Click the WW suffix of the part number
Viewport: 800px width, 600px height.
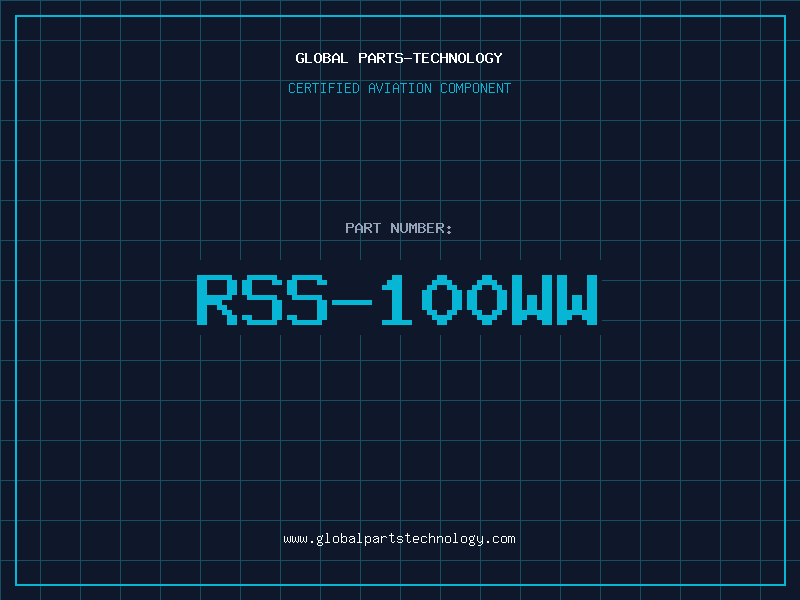point(555,300)
